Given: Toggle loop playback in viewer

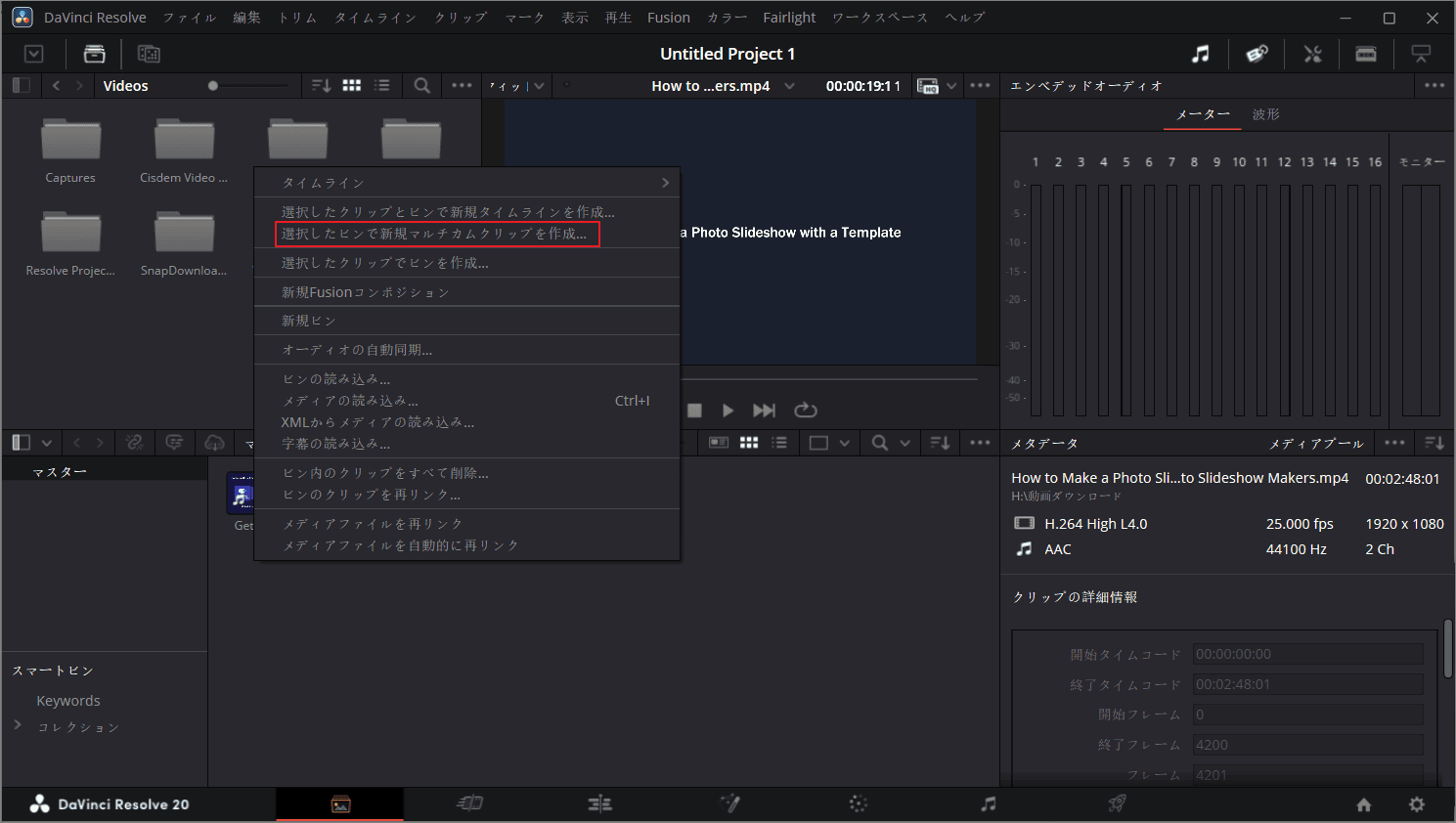Looking at the screenshot, I should pos(805,411).
